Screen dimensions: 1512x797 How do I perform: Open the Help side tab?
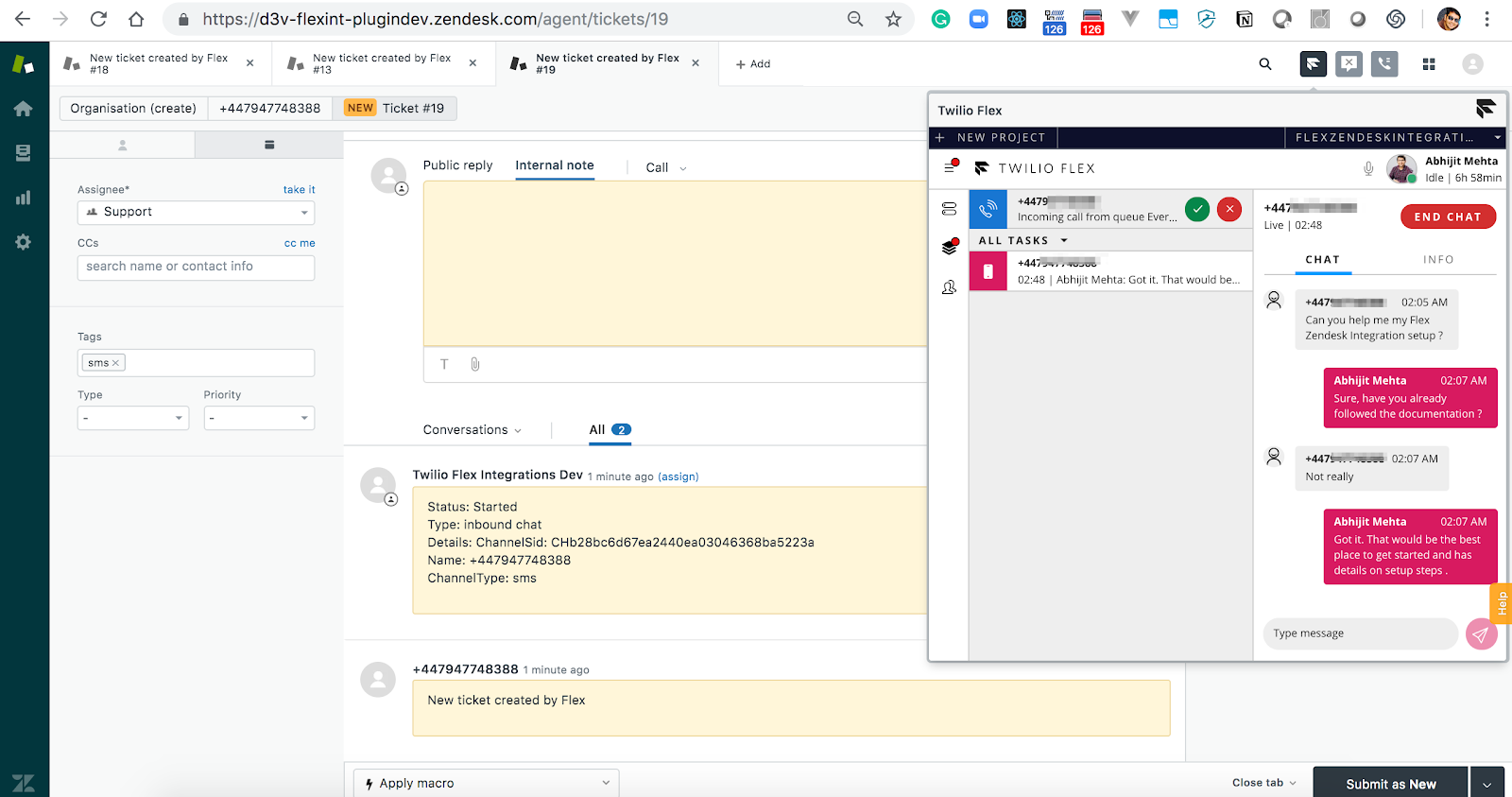coord(1501,603)
